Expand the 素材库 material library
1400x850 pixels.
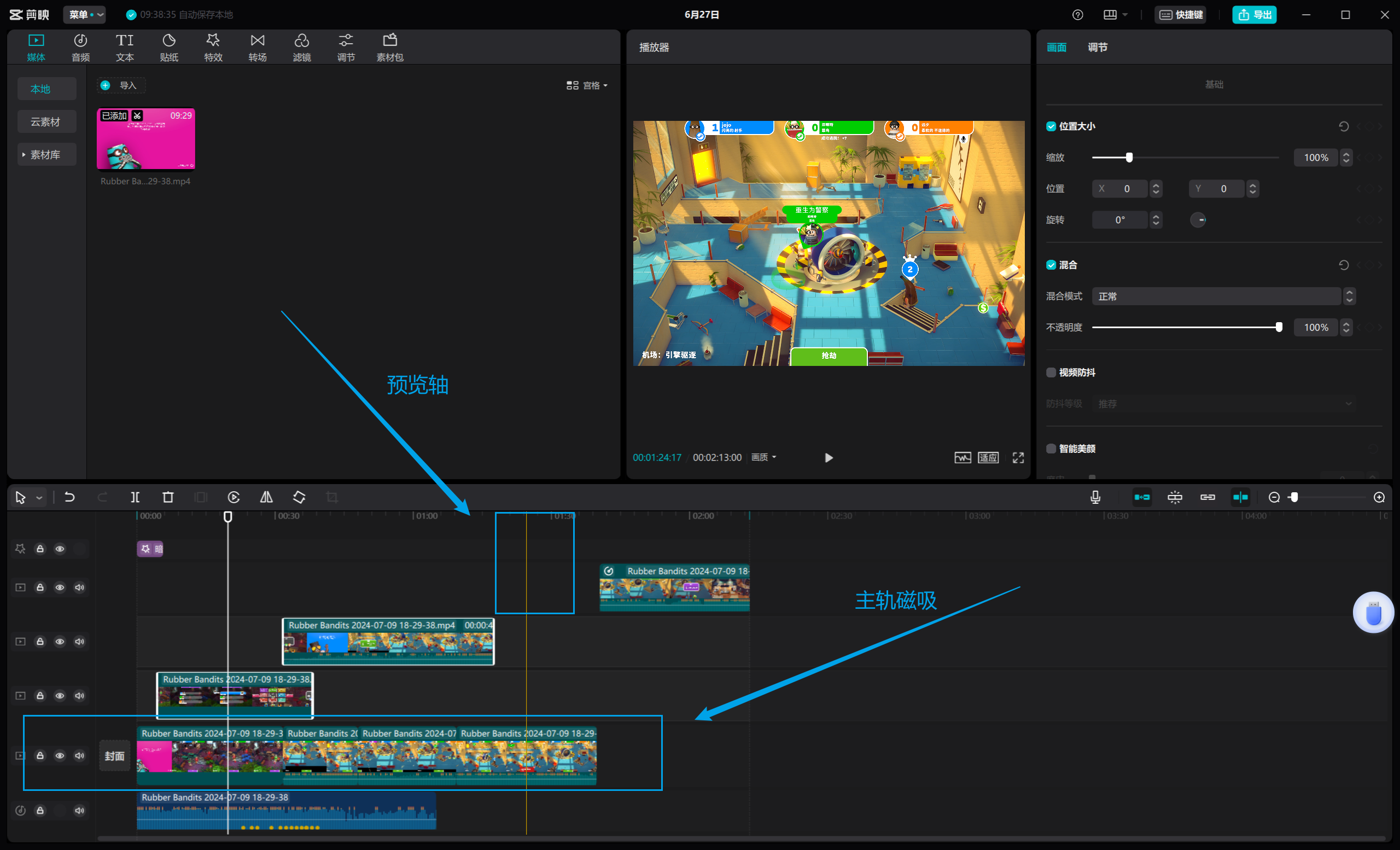[x=46, y=155]
